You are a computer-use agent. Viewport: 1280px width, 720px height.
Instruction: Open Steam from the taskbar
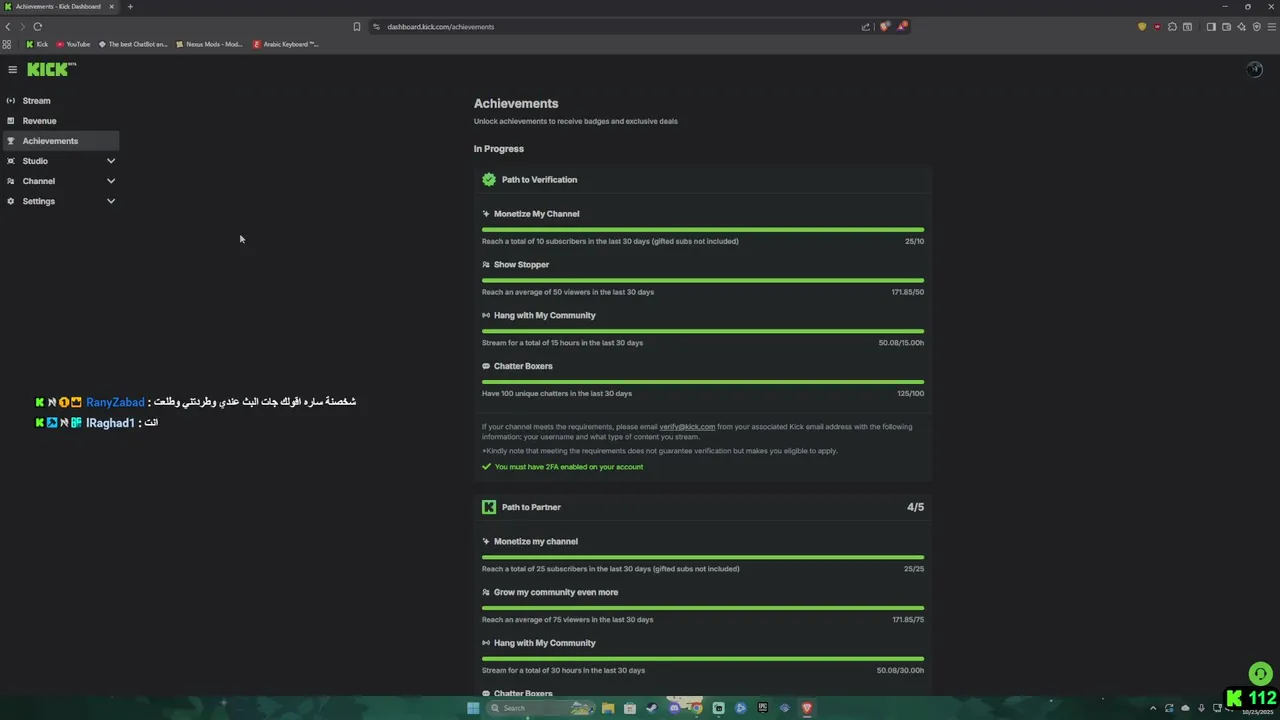(x=652, y=708)
